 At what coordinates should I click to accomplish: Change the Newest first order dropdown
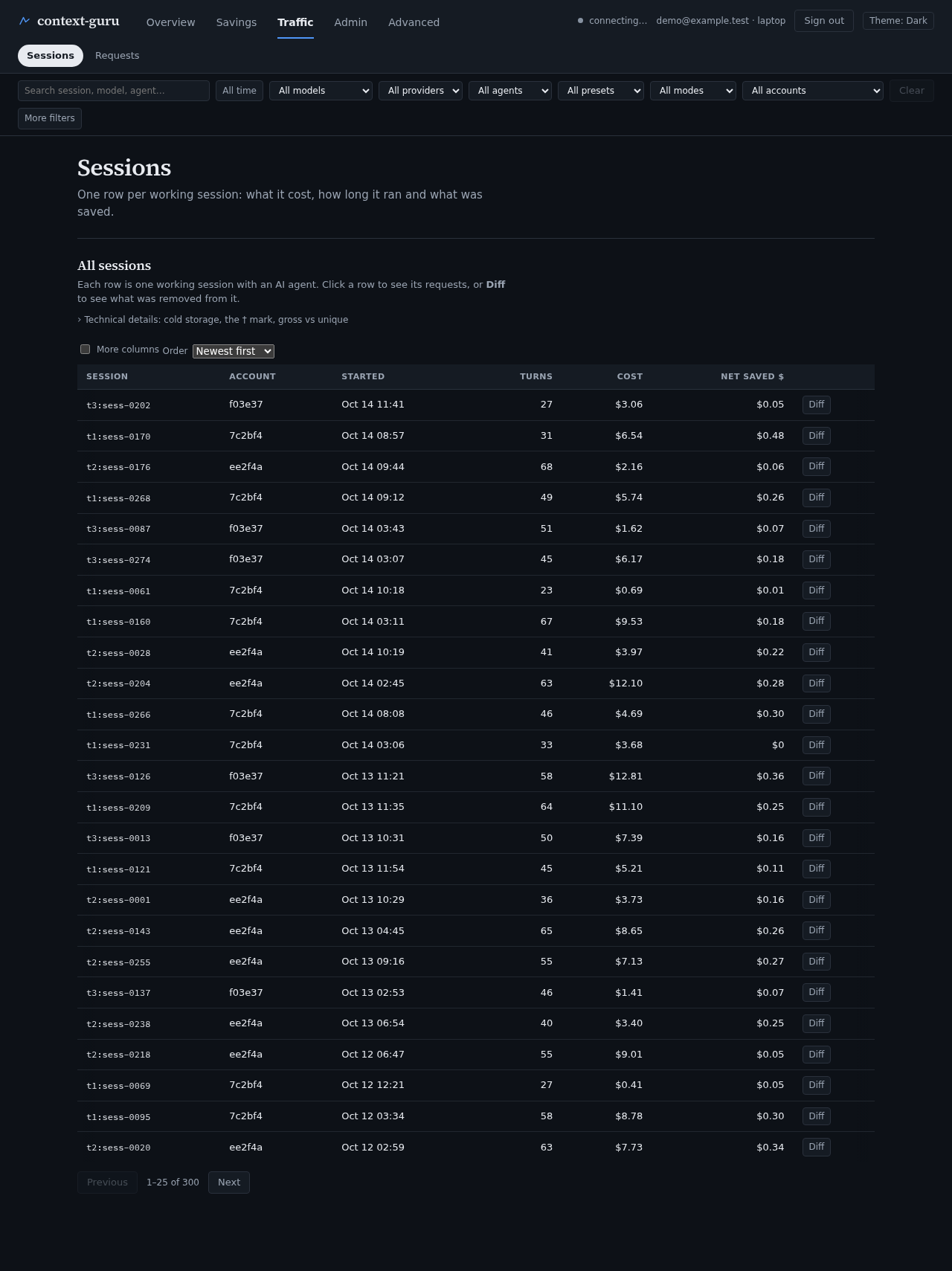click(234, 351)
